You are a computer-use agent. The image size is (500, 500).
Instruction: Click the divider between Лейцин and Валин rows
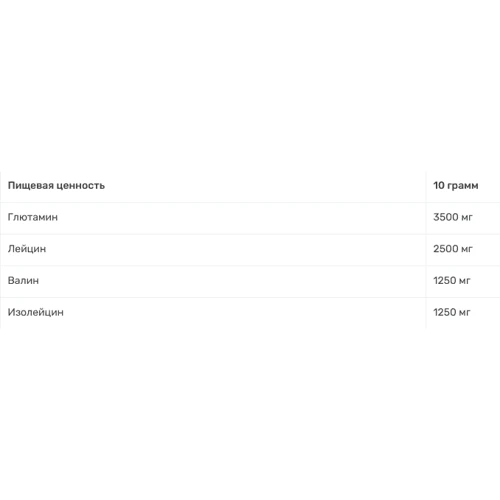coord(250,266)
